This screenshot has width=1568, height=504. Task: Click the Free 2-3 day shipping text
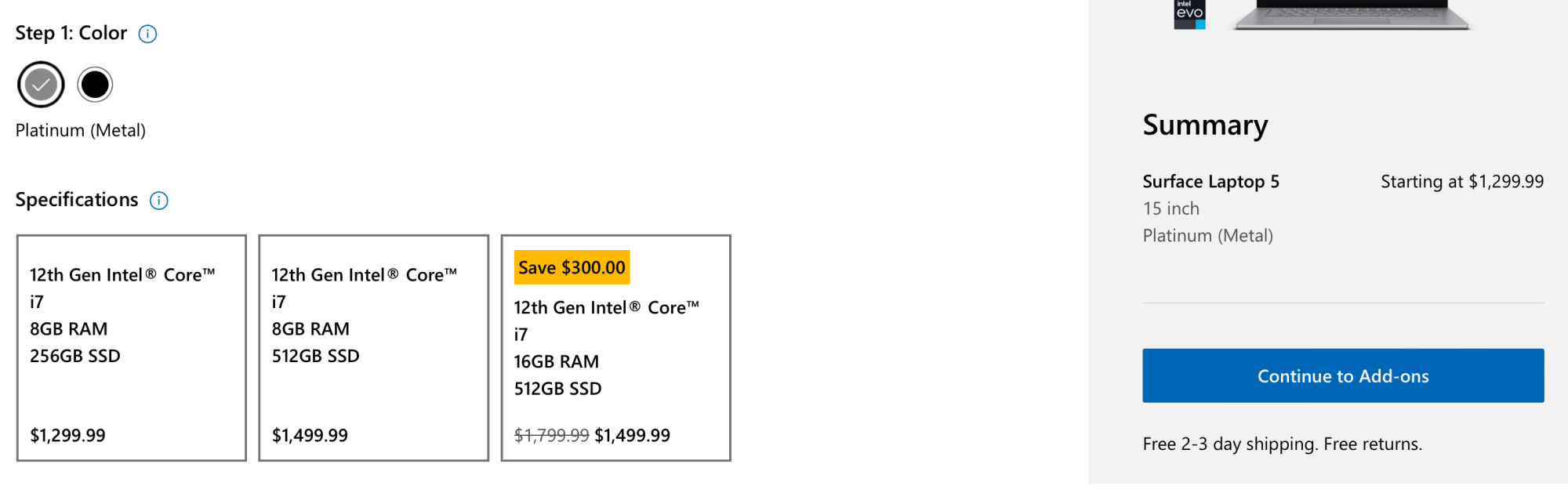[1282, 444]
